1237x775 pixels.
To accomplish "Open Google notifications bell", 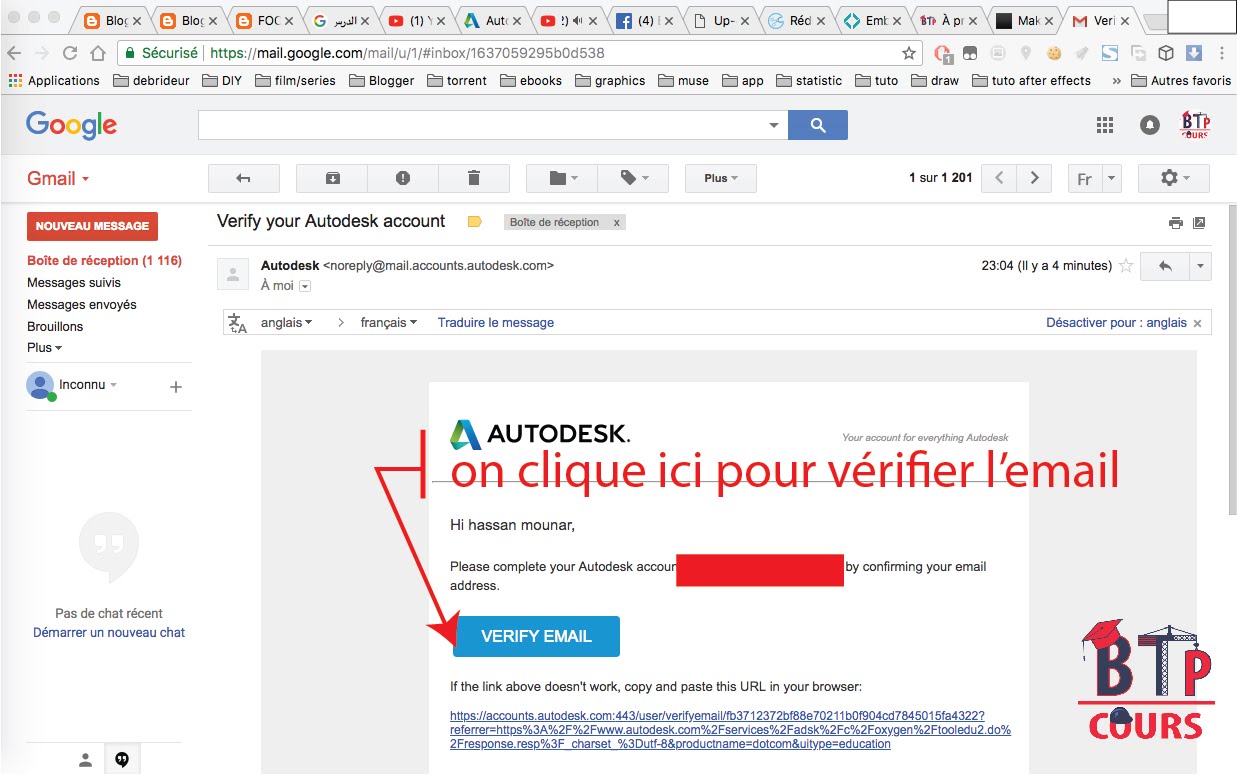I will 1150,125.
